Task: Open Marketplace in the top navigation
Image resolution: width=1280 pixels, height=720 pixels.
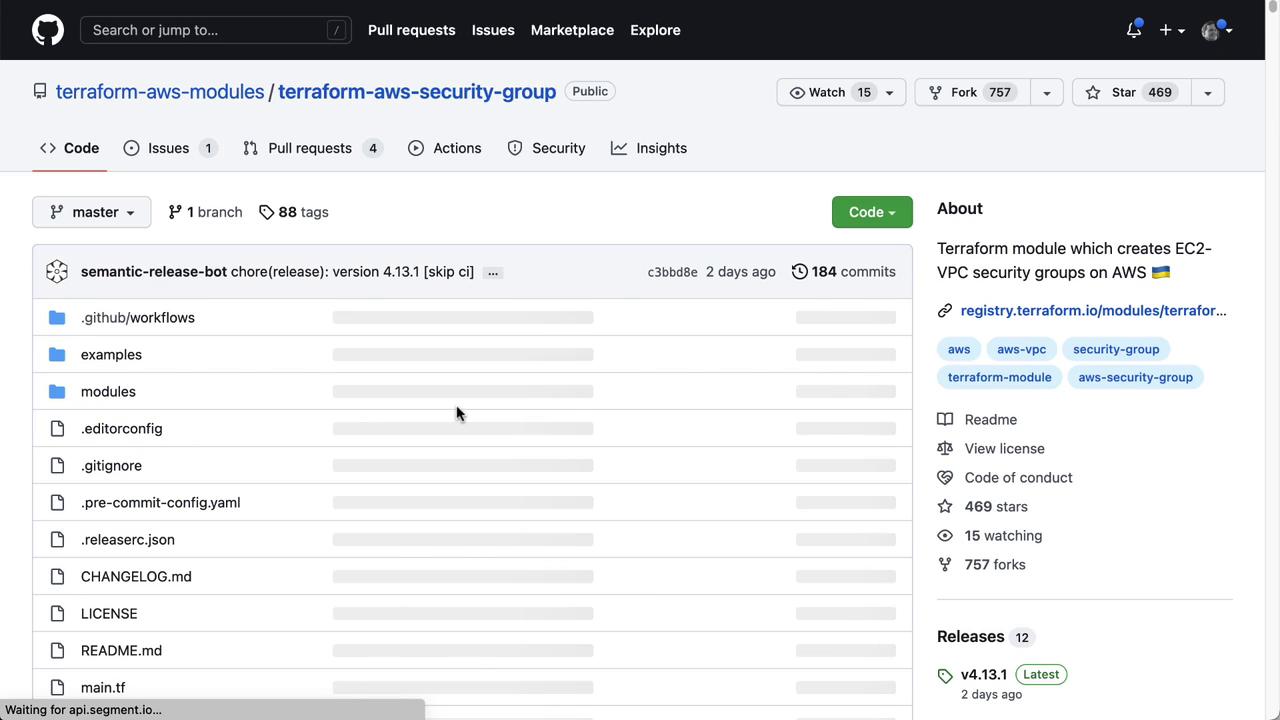Action: pos(572,30)
